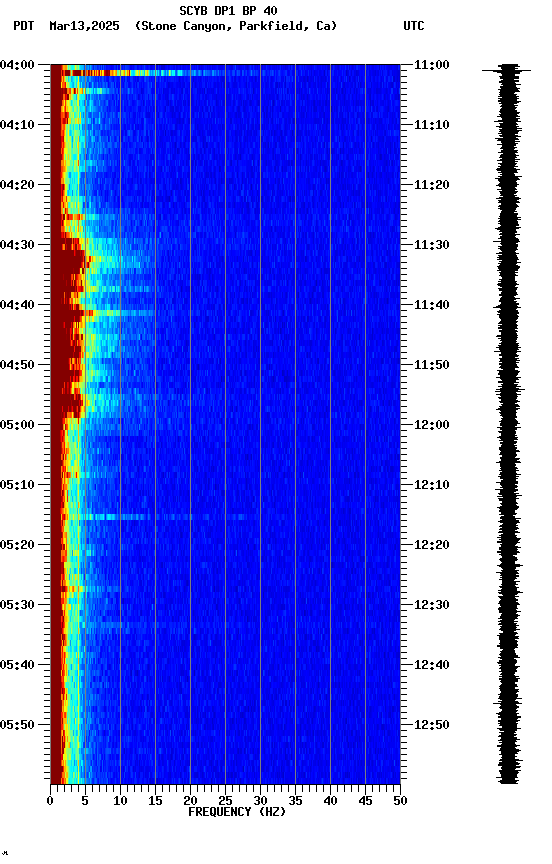Click the 50 Hz frequency axis label
This screenshot has width=552, height=864.
pos(401,801)
